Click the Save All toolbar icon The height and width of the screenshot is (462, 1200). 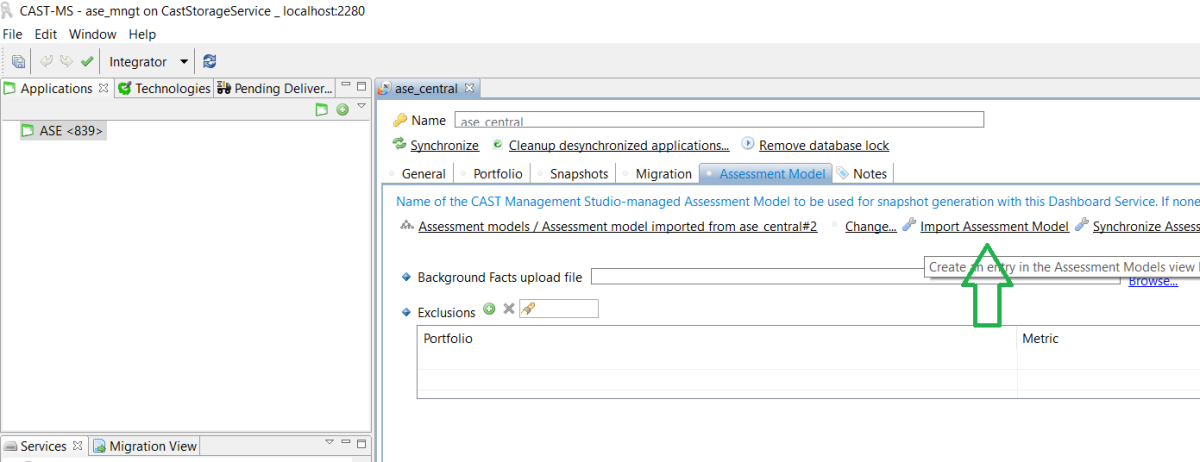(18, 61)
